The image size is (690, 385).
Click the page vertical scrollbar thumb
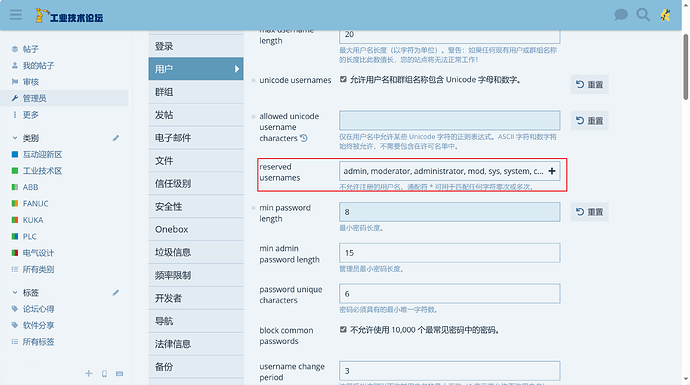click(x=686, y=67)
